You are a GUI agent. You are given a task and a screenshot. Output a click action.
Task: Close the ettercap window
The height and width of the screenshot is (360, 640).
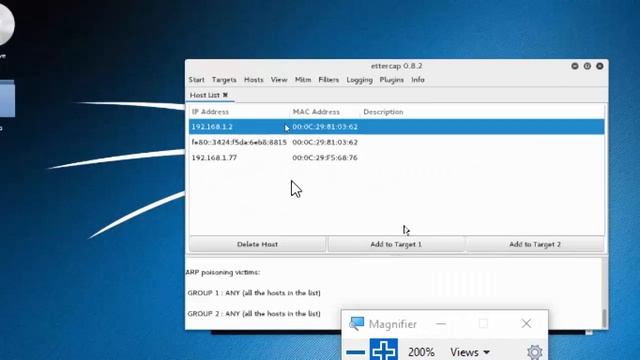[x=600, y=66]
